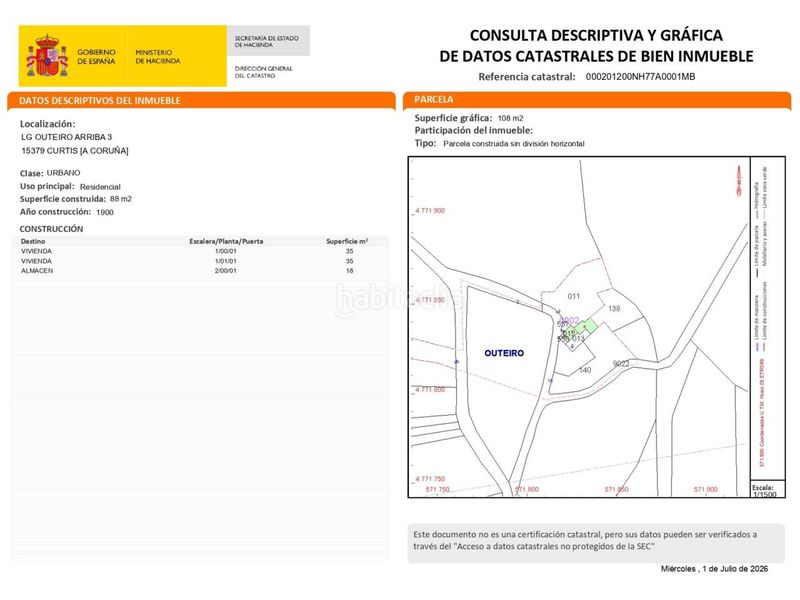This screenshot has height=600, width=800.
Task: Select the use value 'Residencial'
Action: click(x=100, y=187)
